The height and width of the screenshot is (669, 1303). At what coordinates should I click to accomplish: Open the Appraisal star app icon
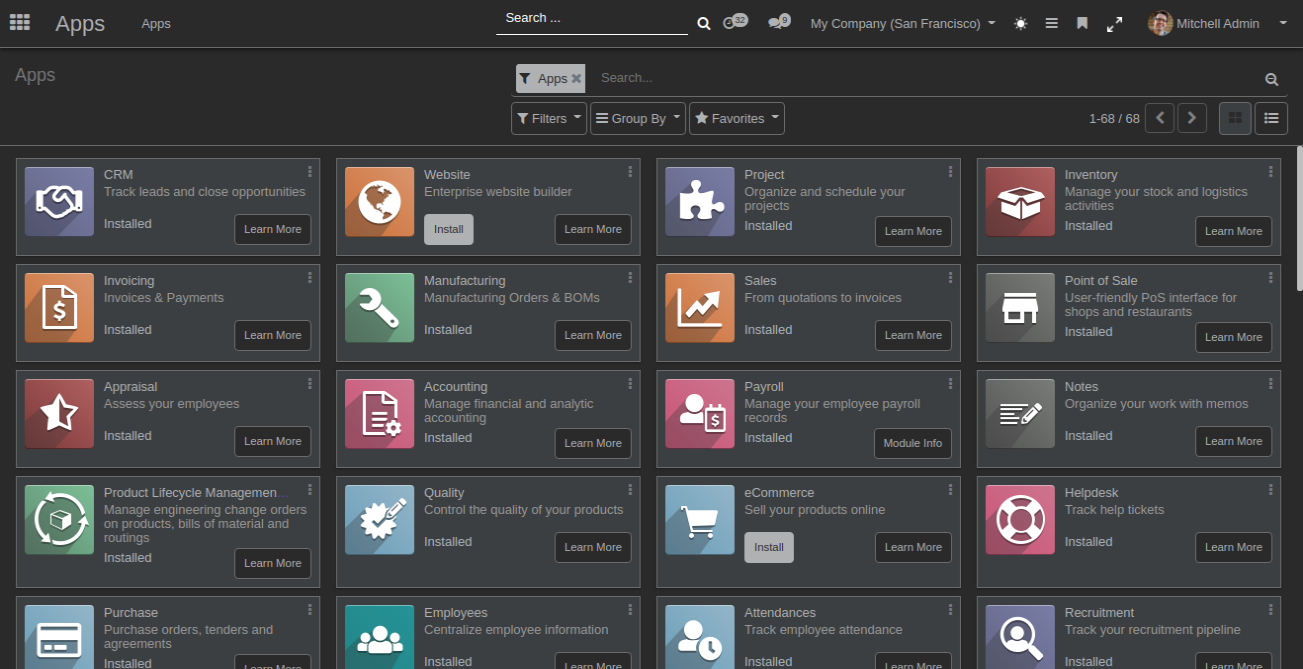click(59, 414)
